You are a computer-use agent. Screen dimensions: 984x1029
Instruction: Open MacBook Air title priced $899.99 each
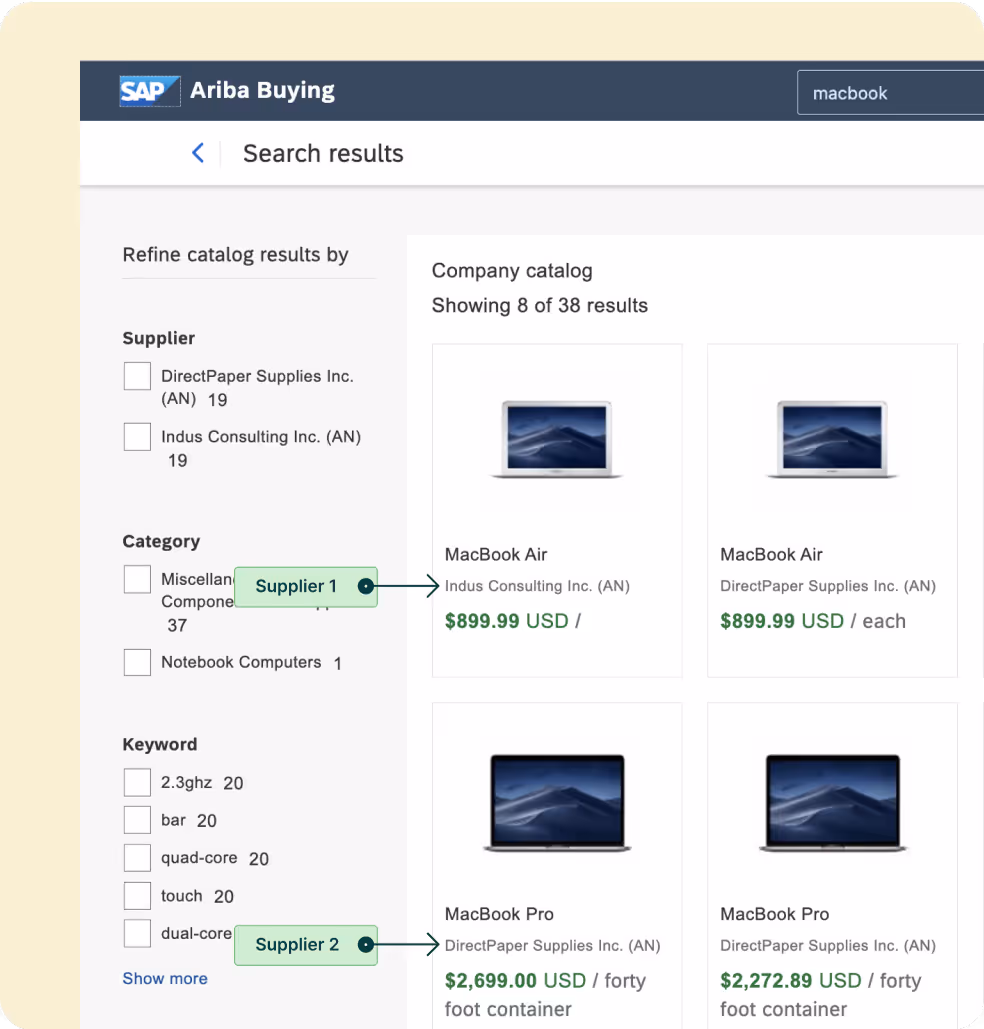771,555
